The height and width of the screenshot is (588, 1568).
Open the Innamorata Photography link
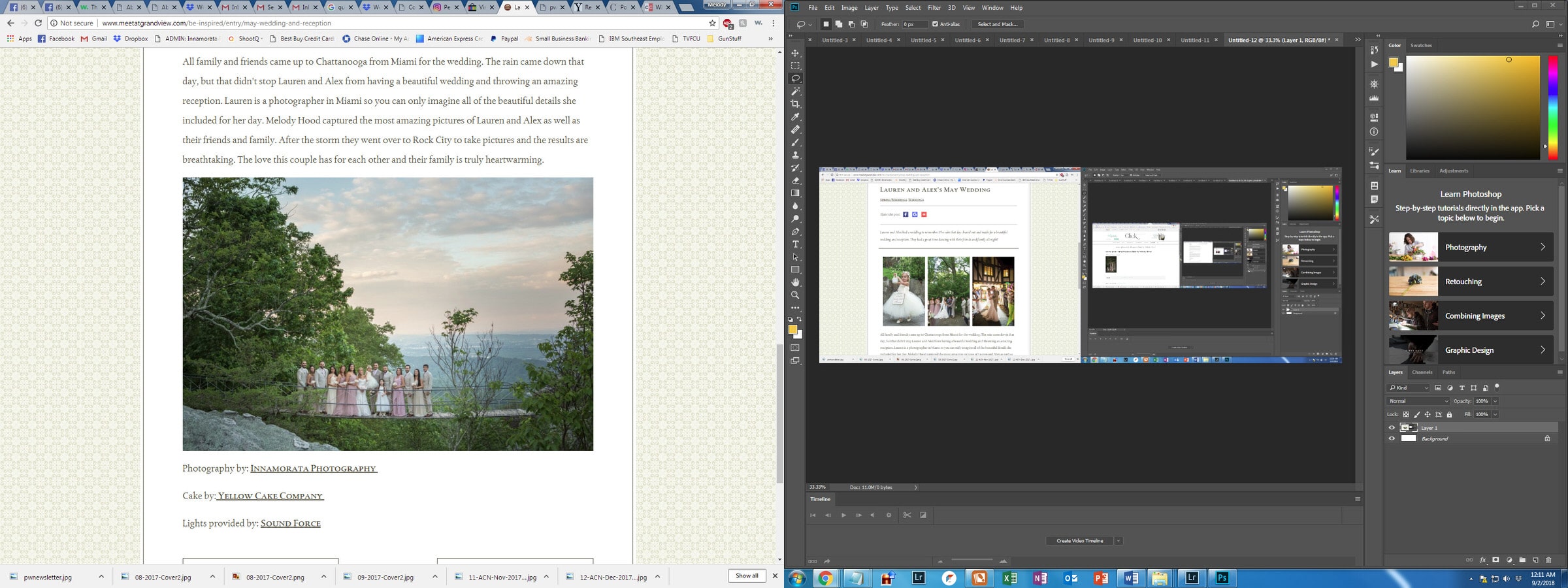click(x=314, y=468)
